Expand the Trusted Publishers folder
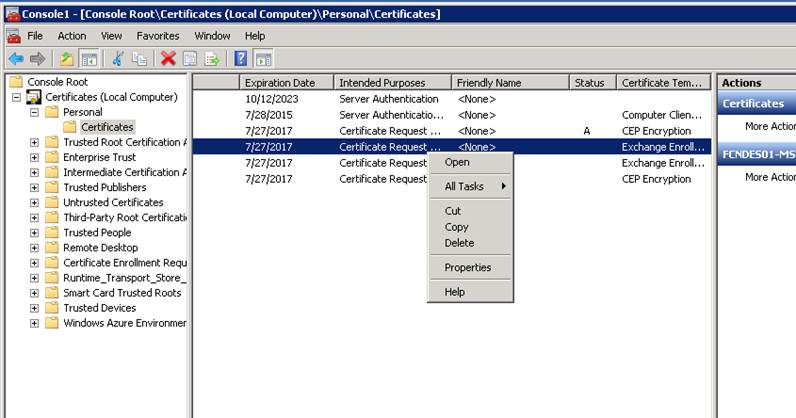The height and width of the screenshot is (418, 796). coord(35,187)
